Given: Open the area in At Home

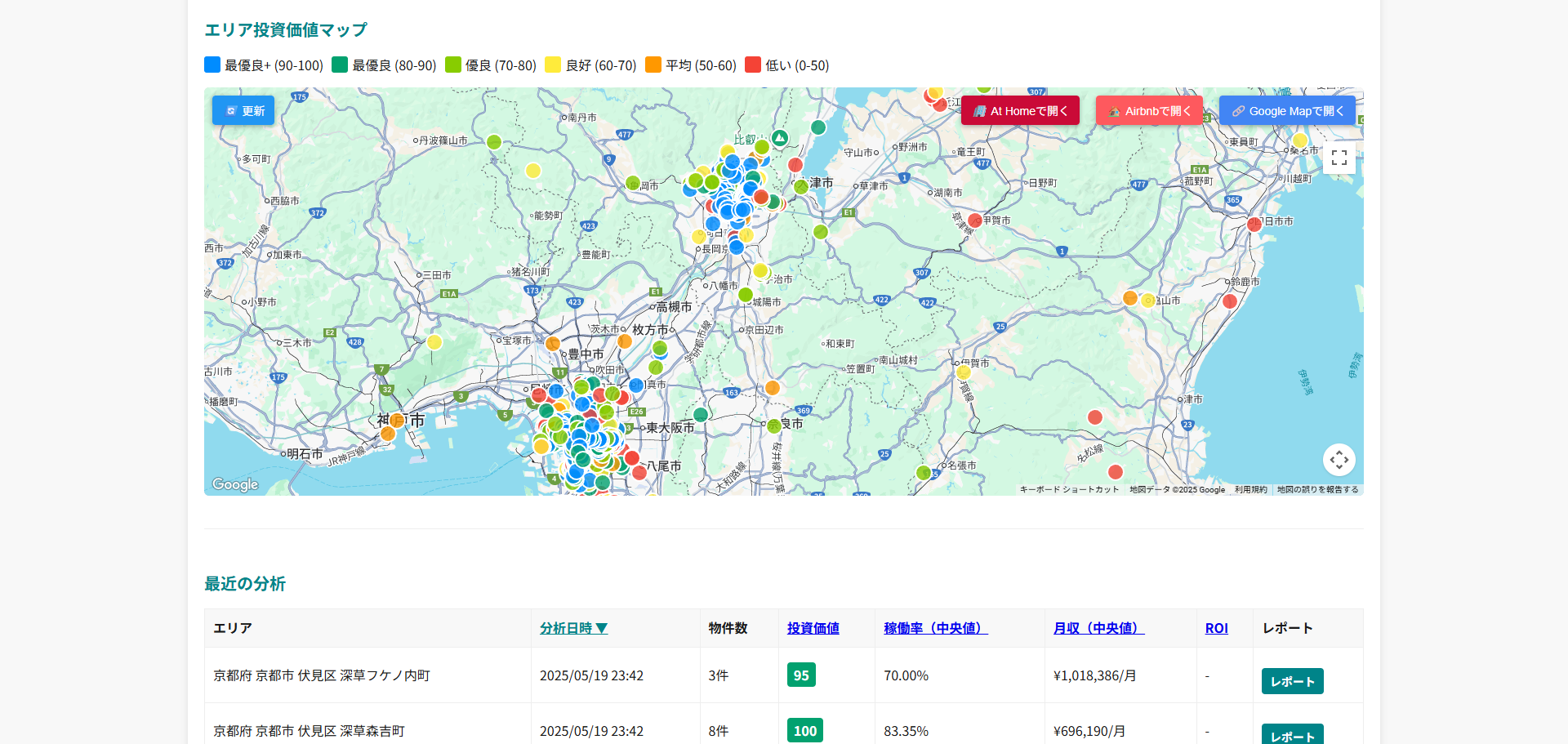Looking at the screenshot, I should tap(1020, 111).
